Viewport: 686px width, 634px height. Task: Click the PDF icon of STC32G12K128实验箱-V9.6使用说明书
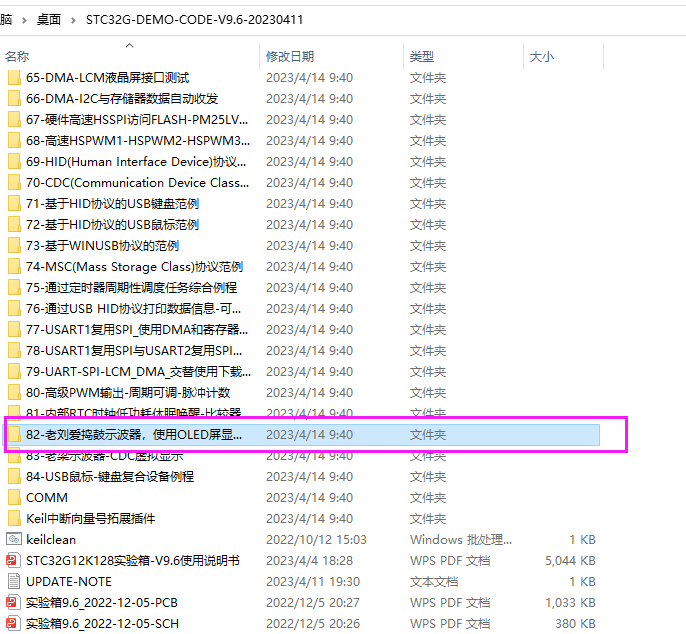pos(14,560)
